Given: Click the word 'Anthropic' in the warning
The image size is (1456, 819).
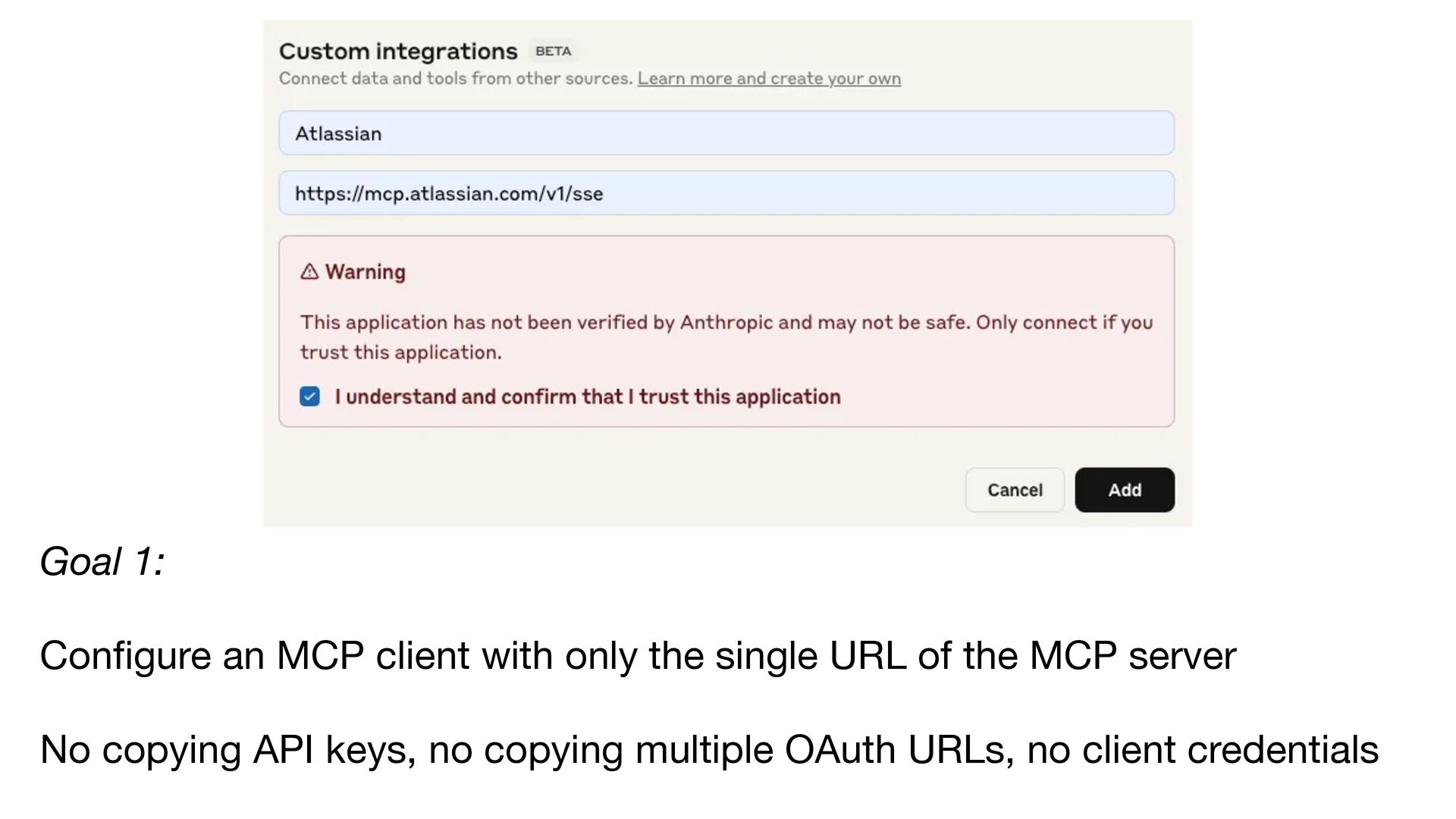Looking at the screenshot, I should (x=726, y=322).
